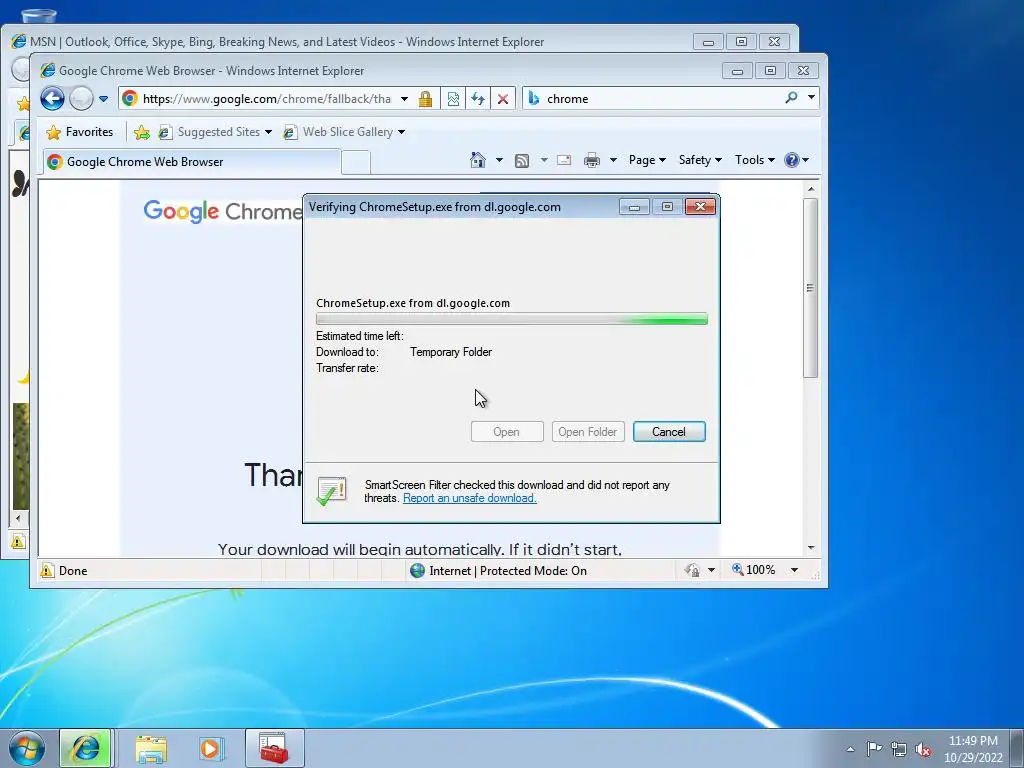Click the disabled Forward arrow button
The width and height of the screenshot is (1024, 768).
81,99
